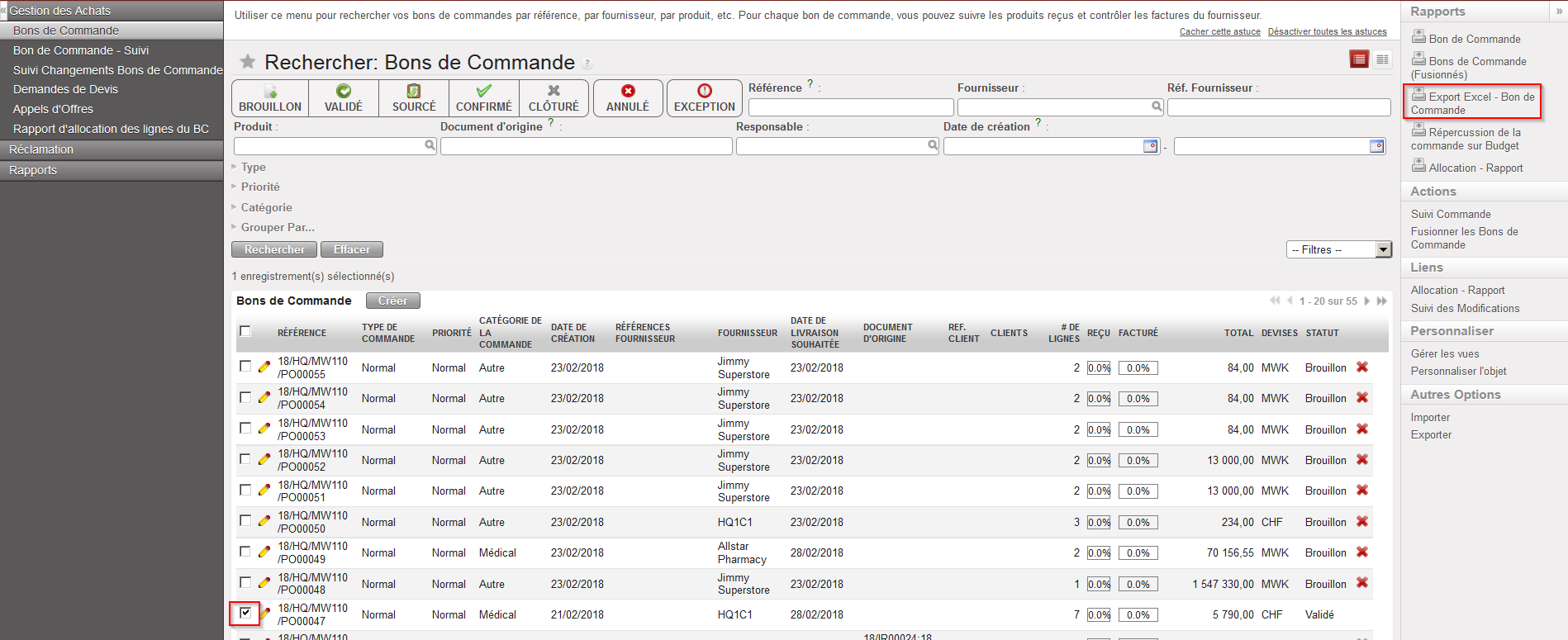Click into the Référence input field
The height and width of the screenshot is (640, 1568).
pyautogui.click(x=850, y=107)
